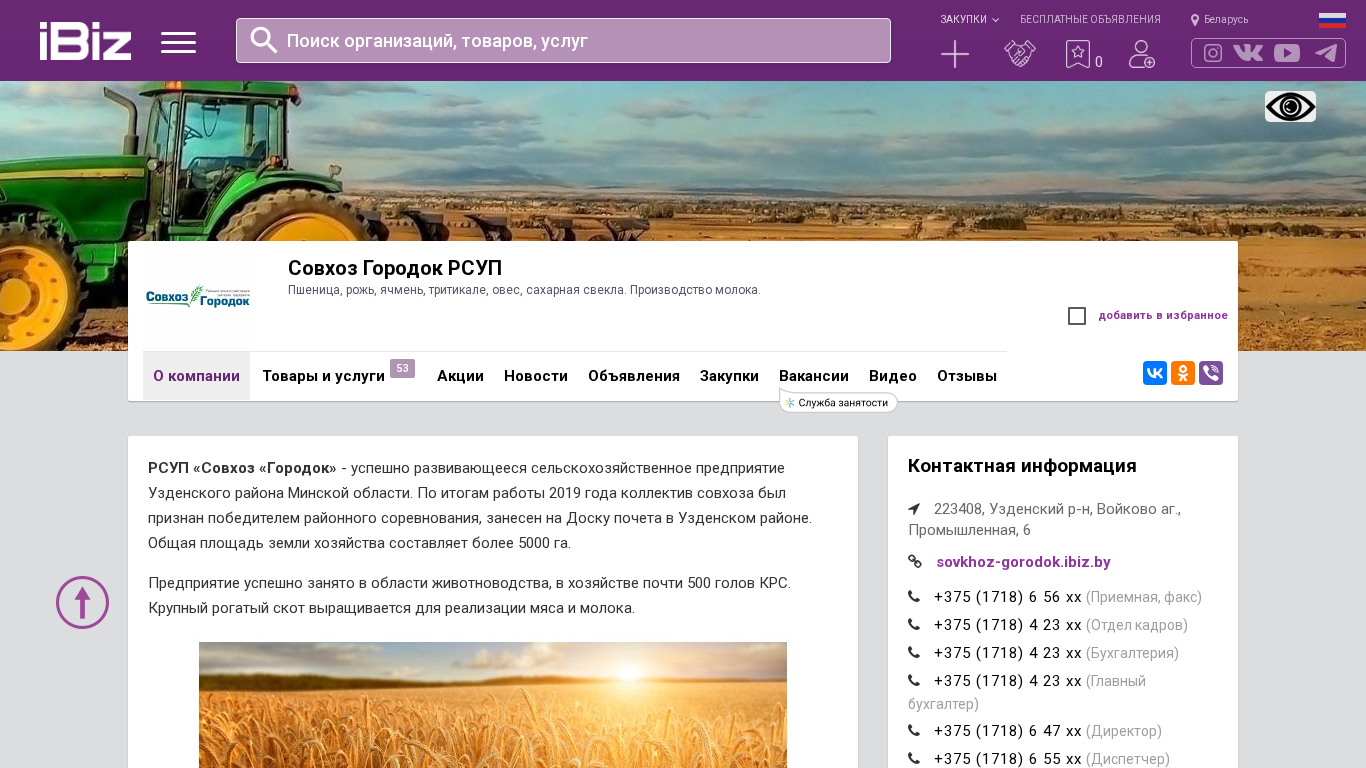This screenshot has height=768, width=1366.
Task: Open the iBiz home logo
Action: pyautogui.click(x=85, y=41)
